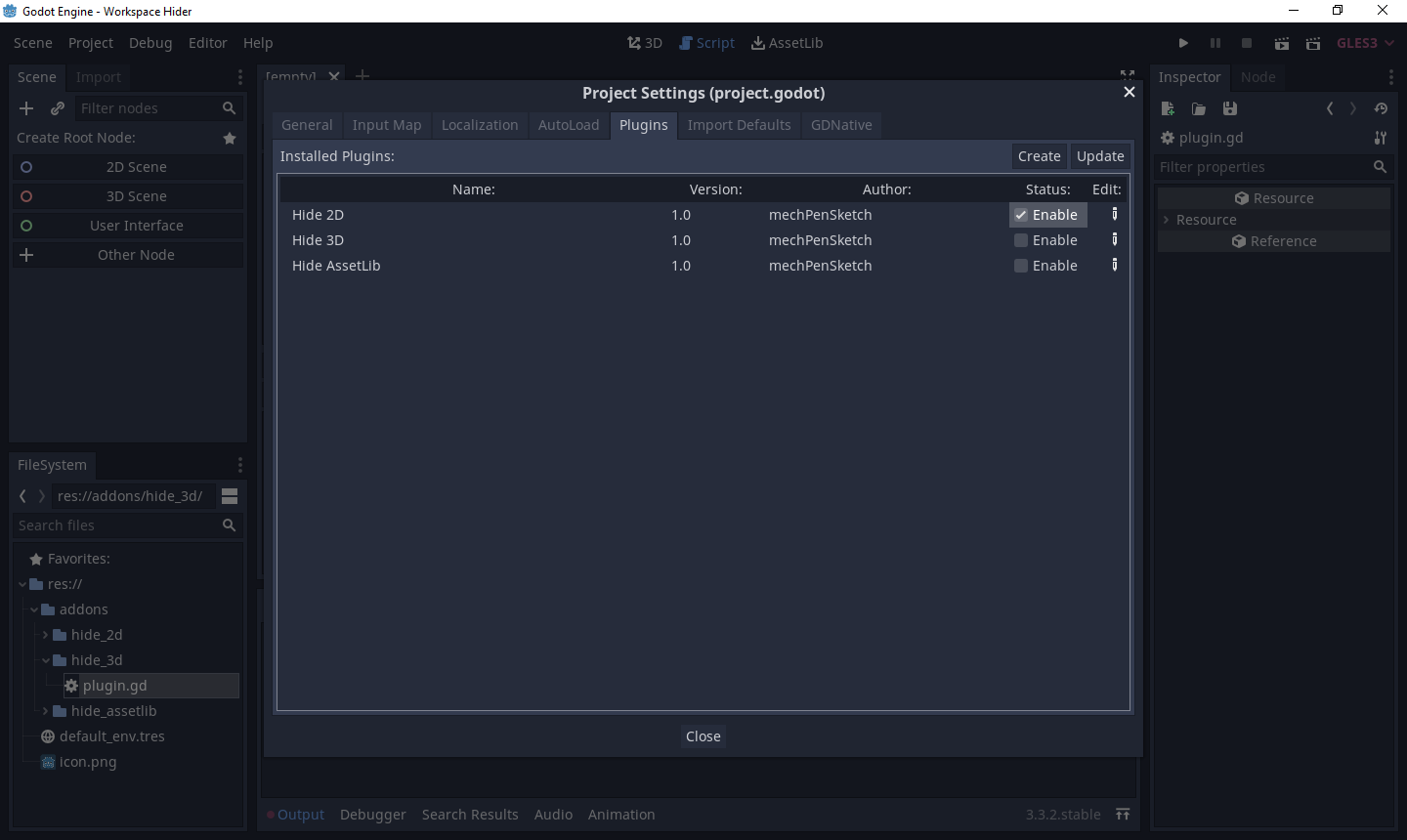1407x840 pixels.
Task: Expand bottom panel icon near version
Action: click(1123, 815)
